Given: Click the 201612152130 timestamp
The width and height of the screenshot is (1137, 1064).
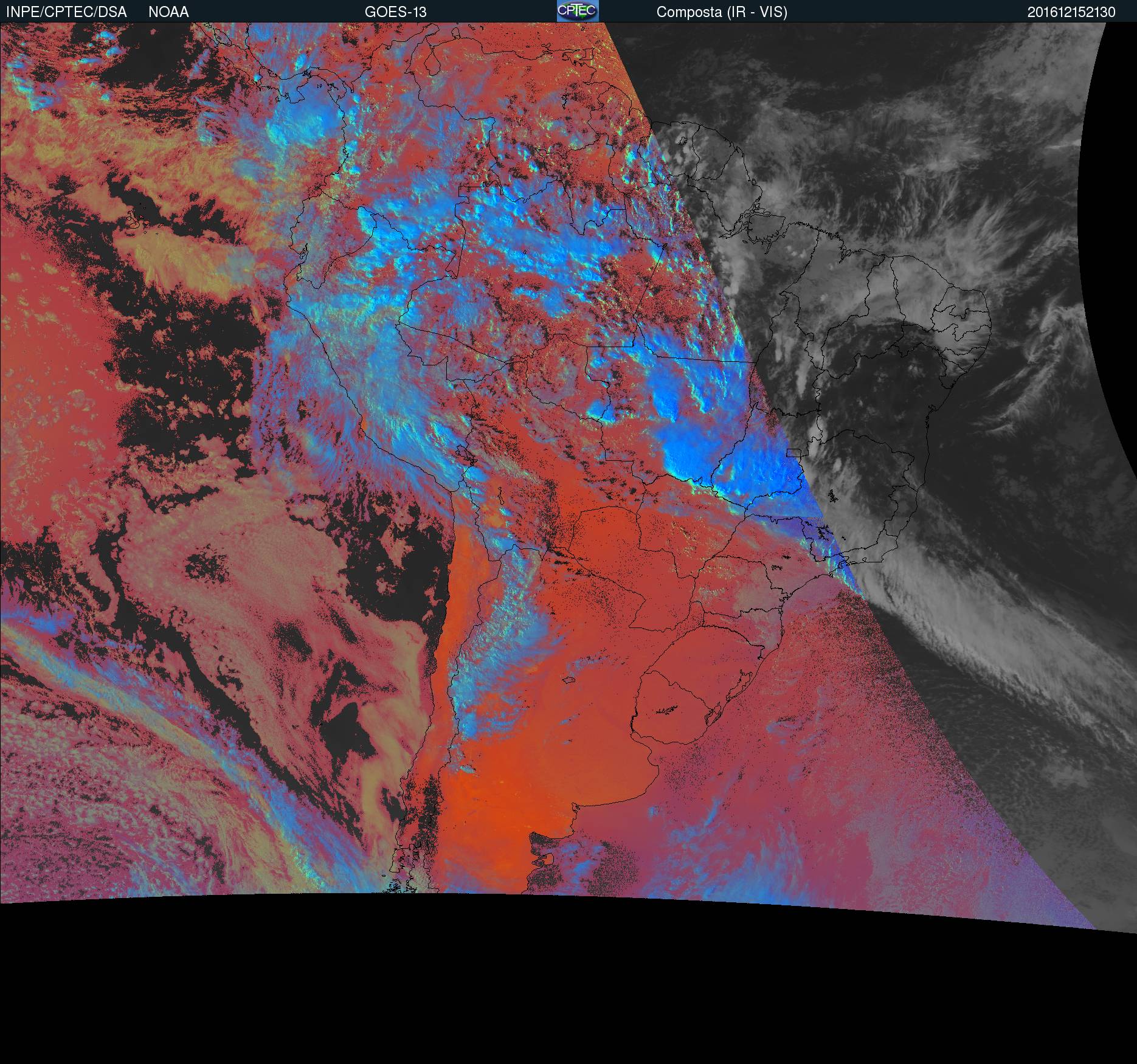Looking at the screenshot, I should [1071, 12].
